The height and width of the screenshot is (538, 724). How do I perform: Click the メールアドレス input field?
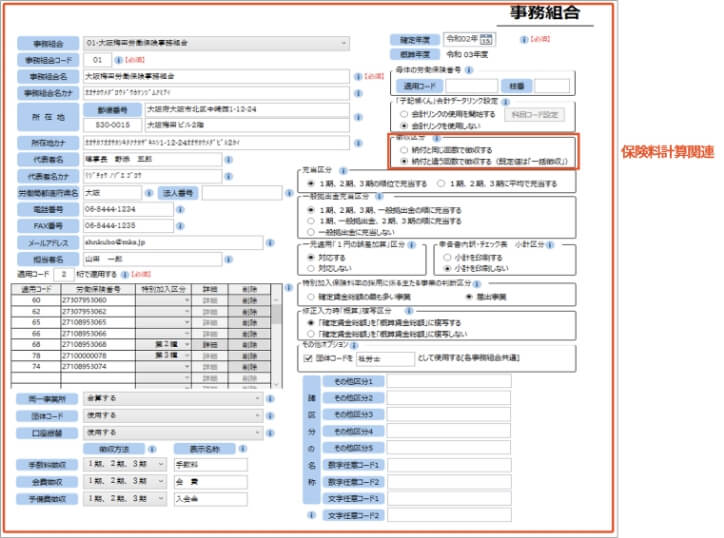point(173,242)
